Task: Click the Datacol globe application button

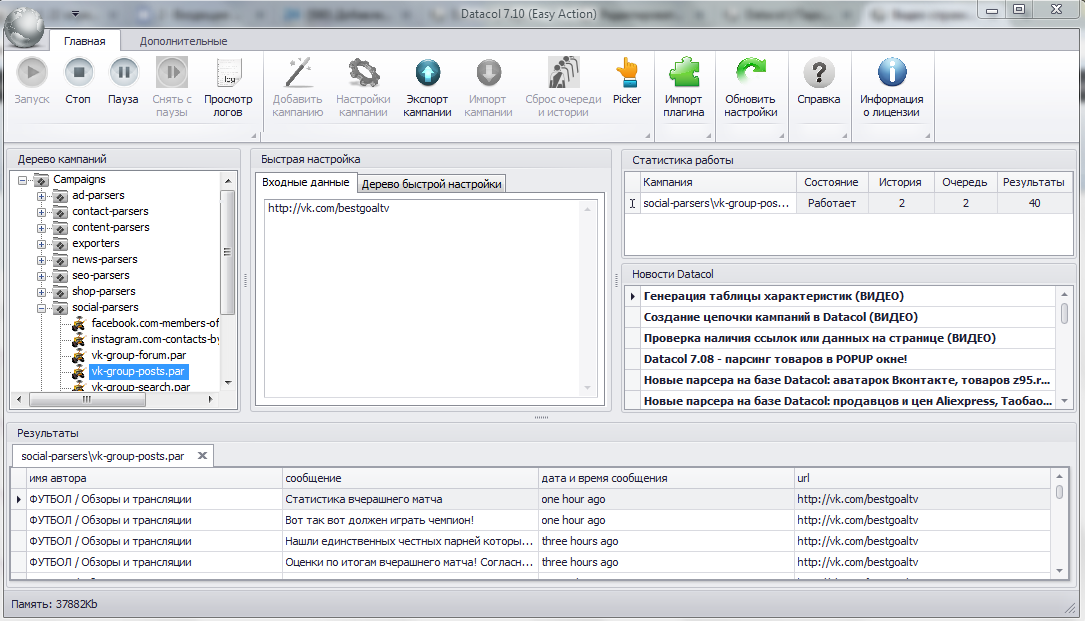Action: coord(24,26)
